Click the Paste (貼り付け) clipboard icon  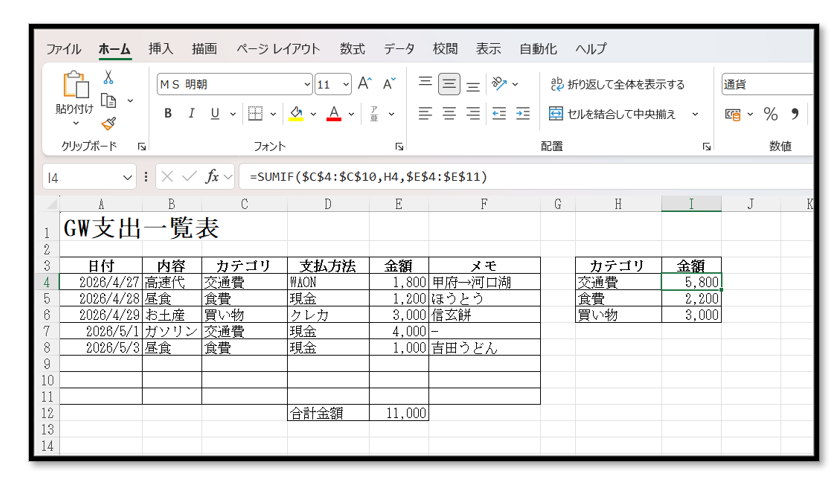[x=75, y=85]
